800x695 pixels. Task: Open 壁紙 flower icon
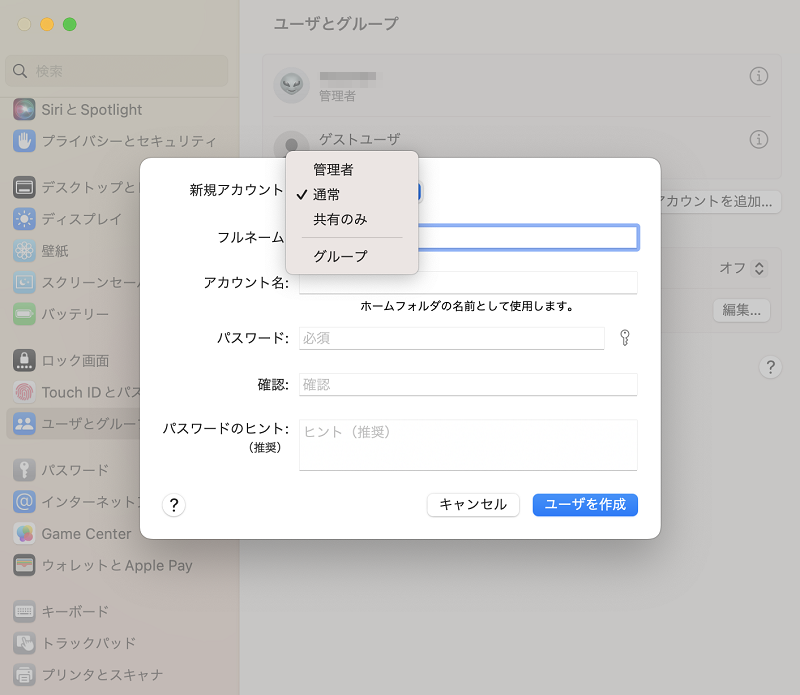(24, 251)
